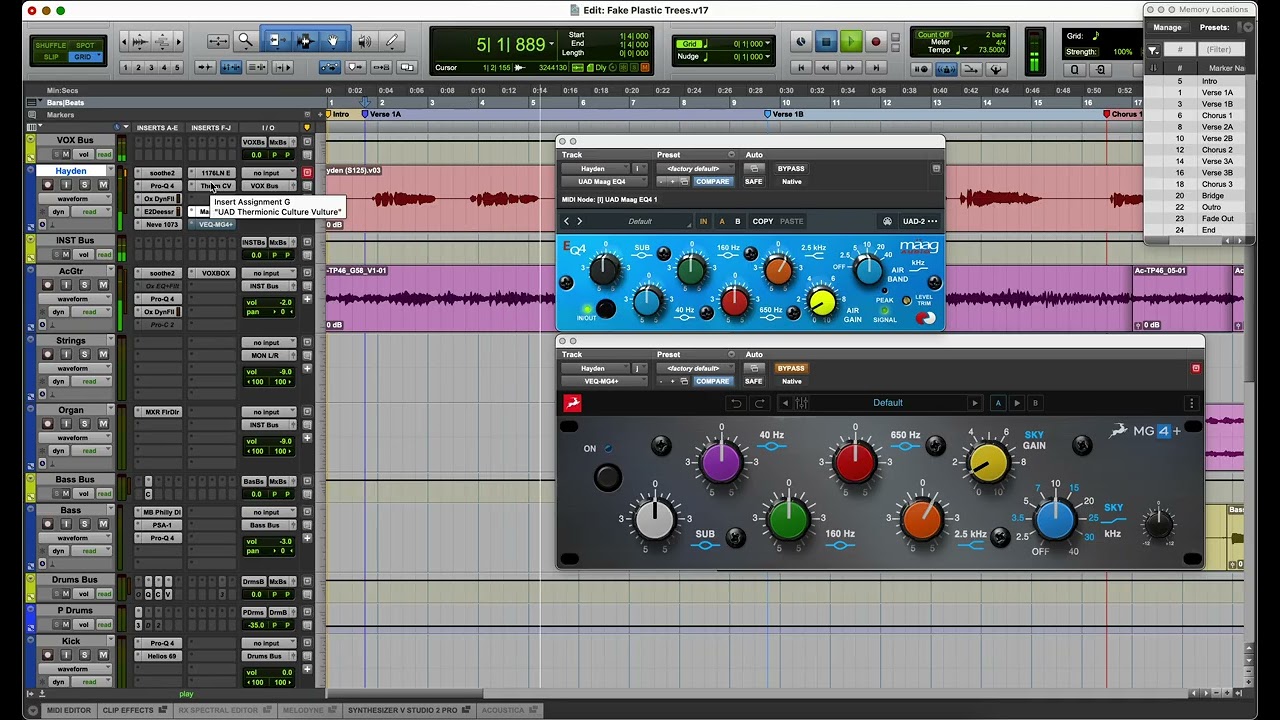Click the yellow SKY GAIN knob on MG4+

tap(988, 463)
